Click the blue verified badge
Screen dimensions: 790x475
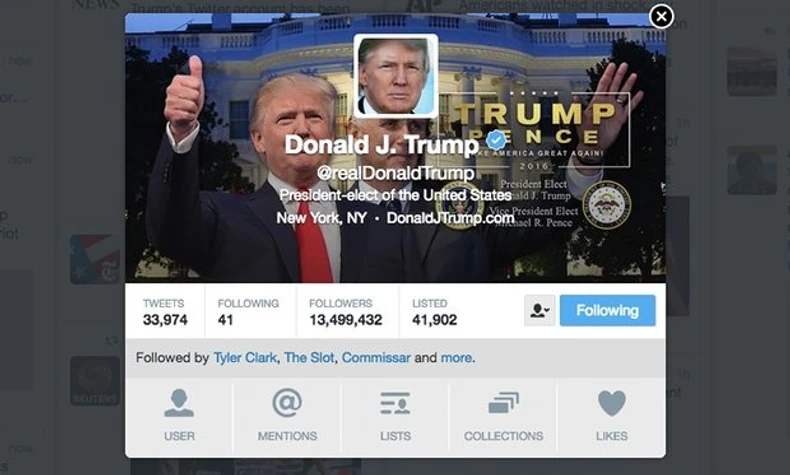[496, 140]
